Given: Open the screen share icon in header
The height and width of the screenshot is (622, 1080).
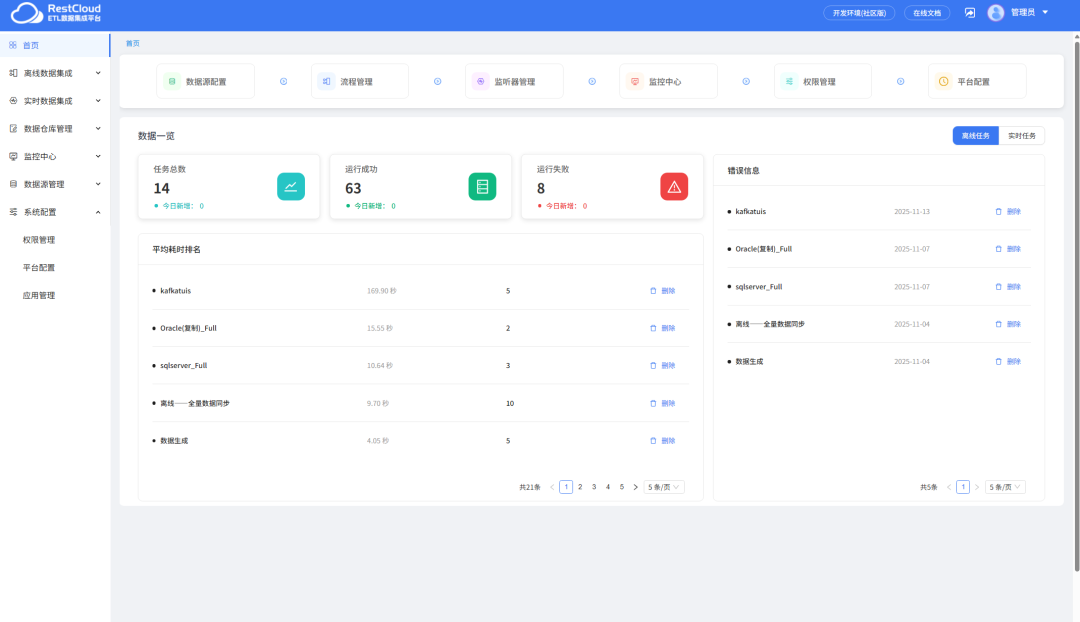Looking at the screenshot, I should 970,12.
